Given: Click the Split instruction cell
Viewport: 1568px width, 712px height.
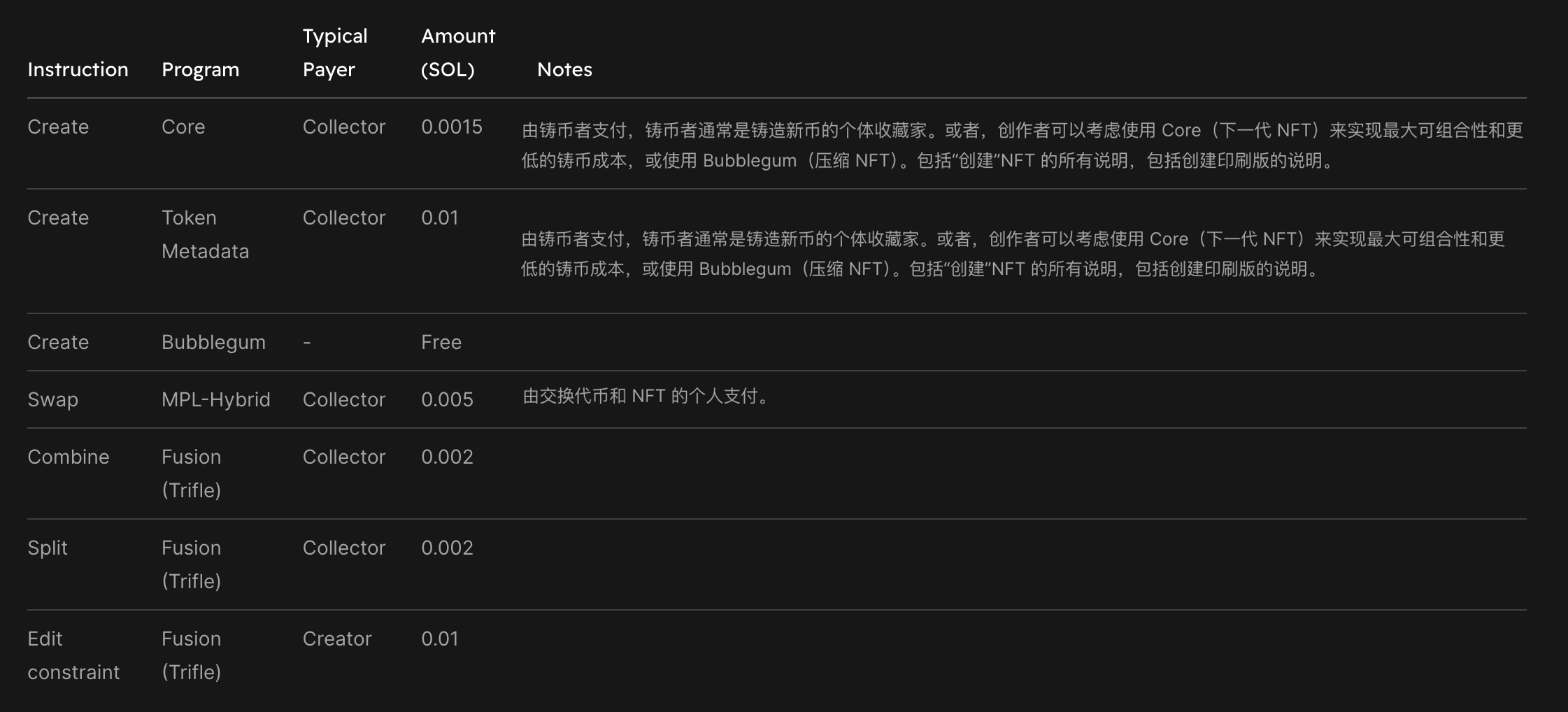Looking at the screenshot, I should 48,548.
